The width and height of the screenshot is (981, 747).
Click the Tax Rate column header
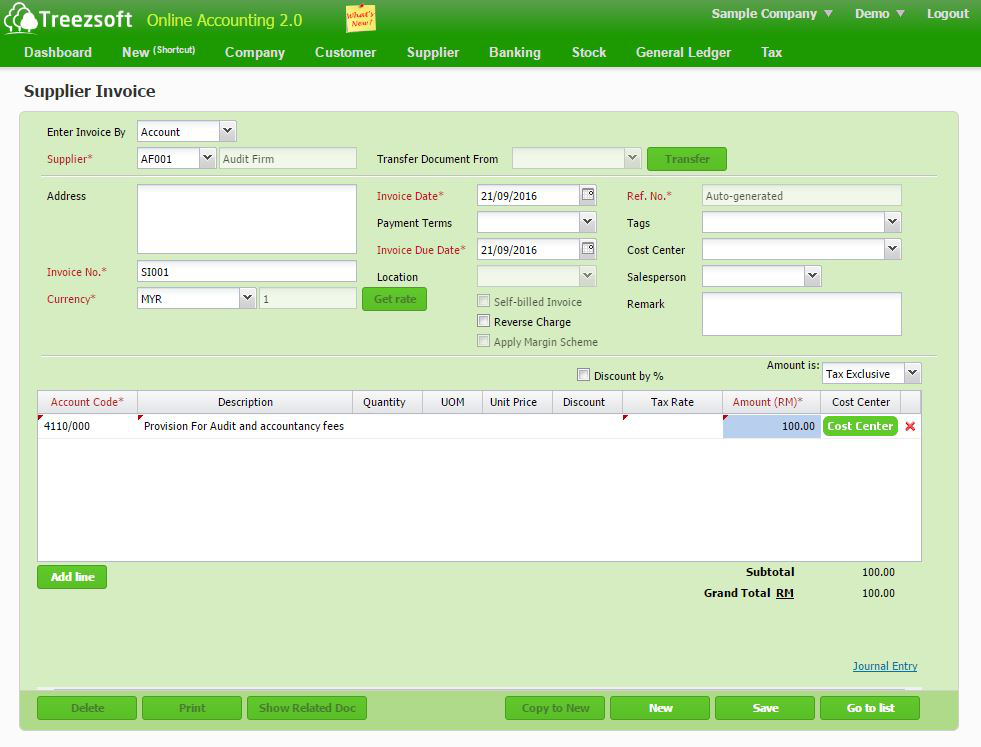(x=672, y=402)
